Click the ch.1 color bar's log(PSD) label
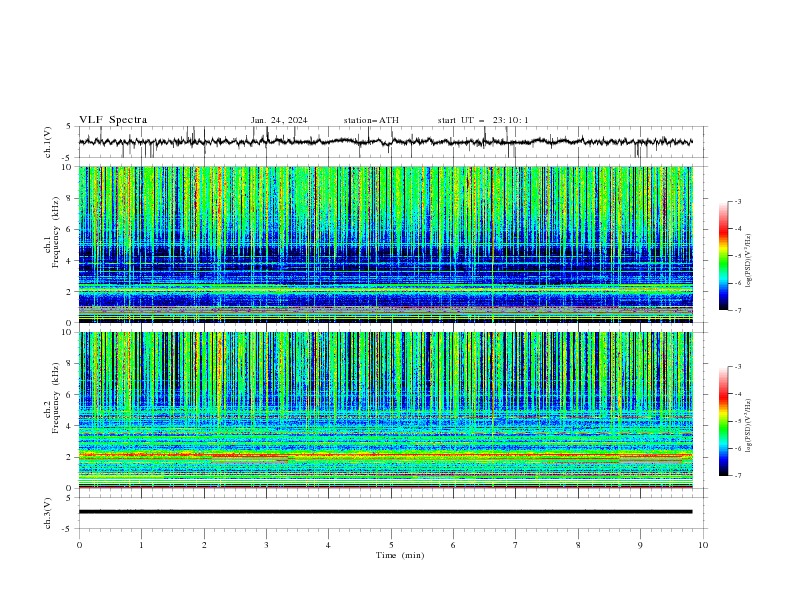Viewport: 792px width, 612px height. click(x=748, y=261)
